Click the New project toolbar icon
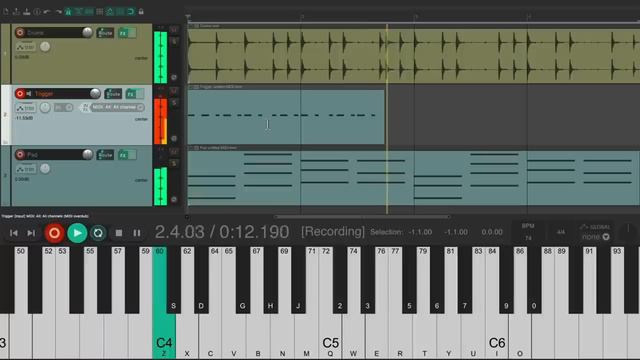This screenshot has width=640, height=360. click(x=6, y=12)
